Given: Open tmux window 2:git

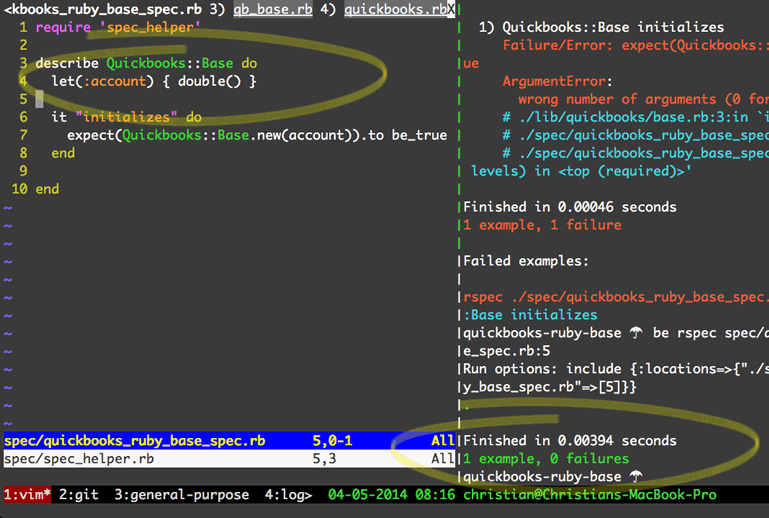Looking at the screenshot, I should coord(78,494).
